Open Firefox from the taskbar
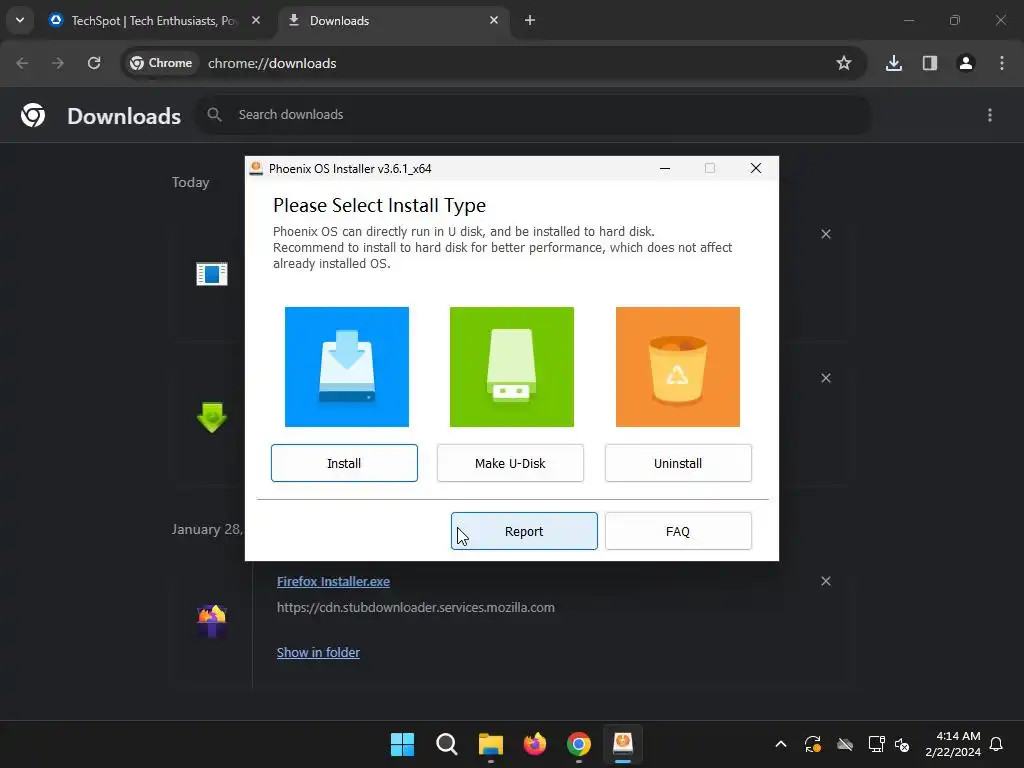 tap(535, 744)
